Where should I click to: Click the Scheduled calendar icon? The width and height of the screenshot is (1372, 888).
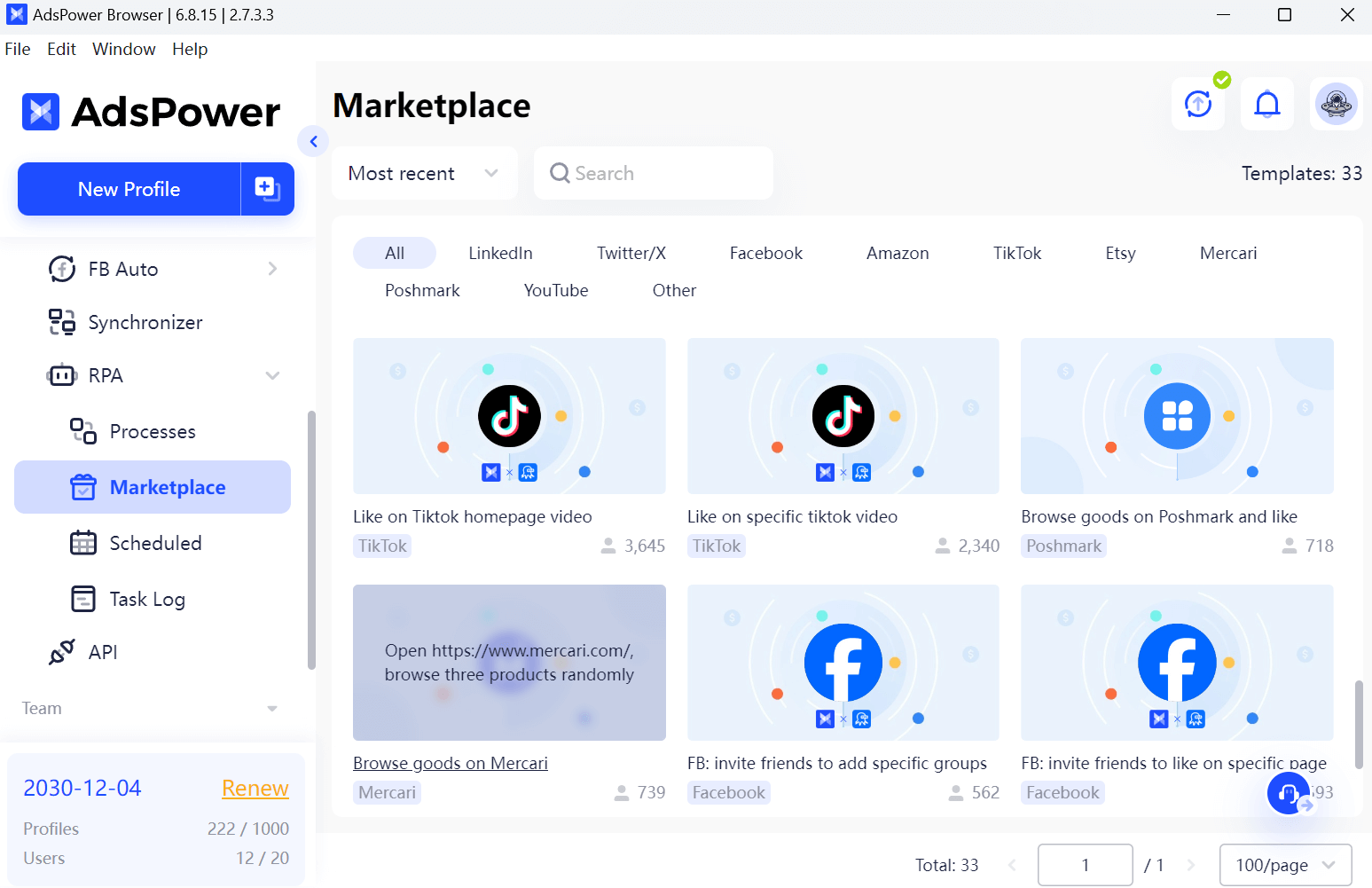click(x=83, y=543)
